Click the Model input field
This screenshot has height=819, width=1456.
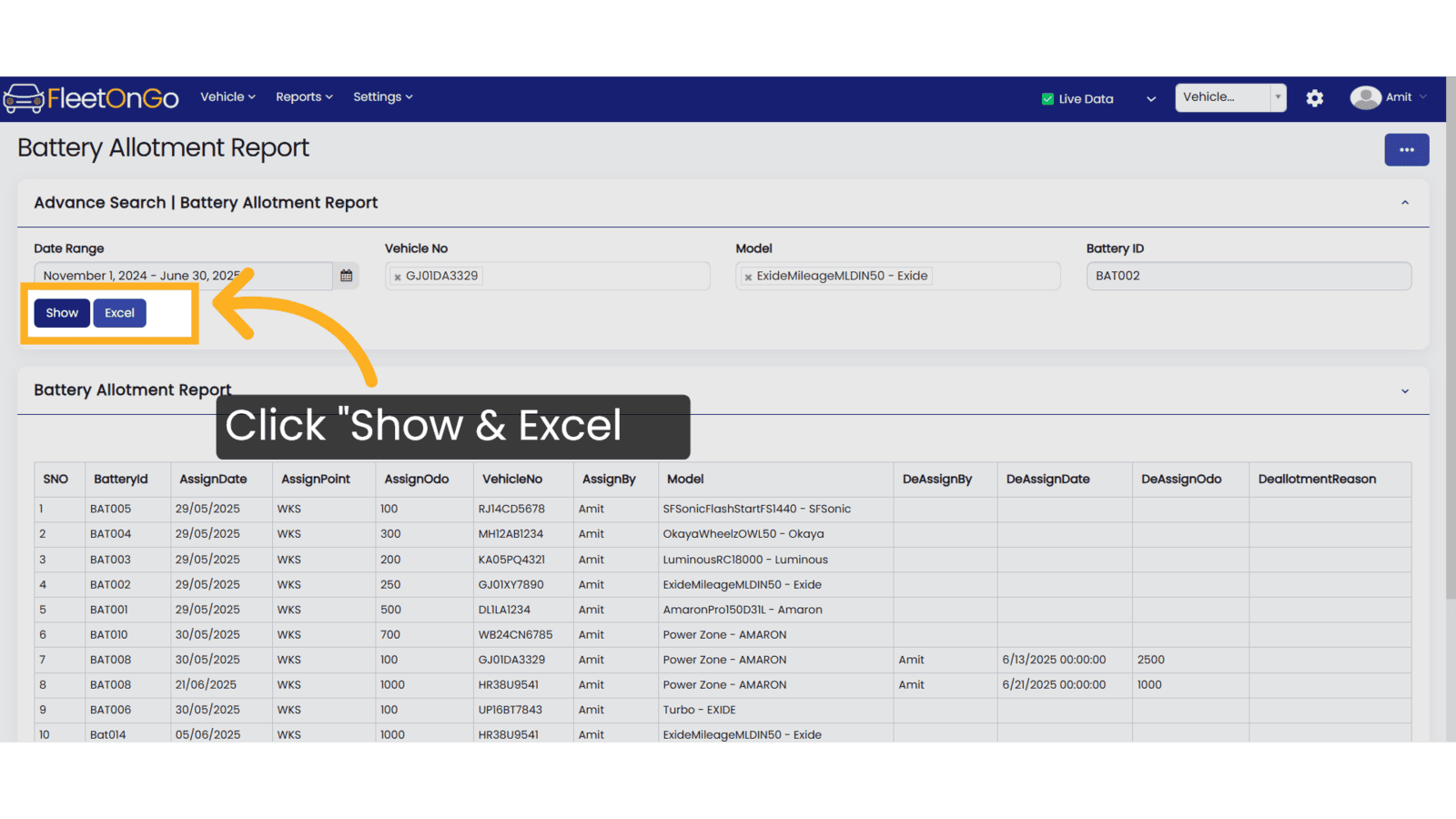(898, 276)
